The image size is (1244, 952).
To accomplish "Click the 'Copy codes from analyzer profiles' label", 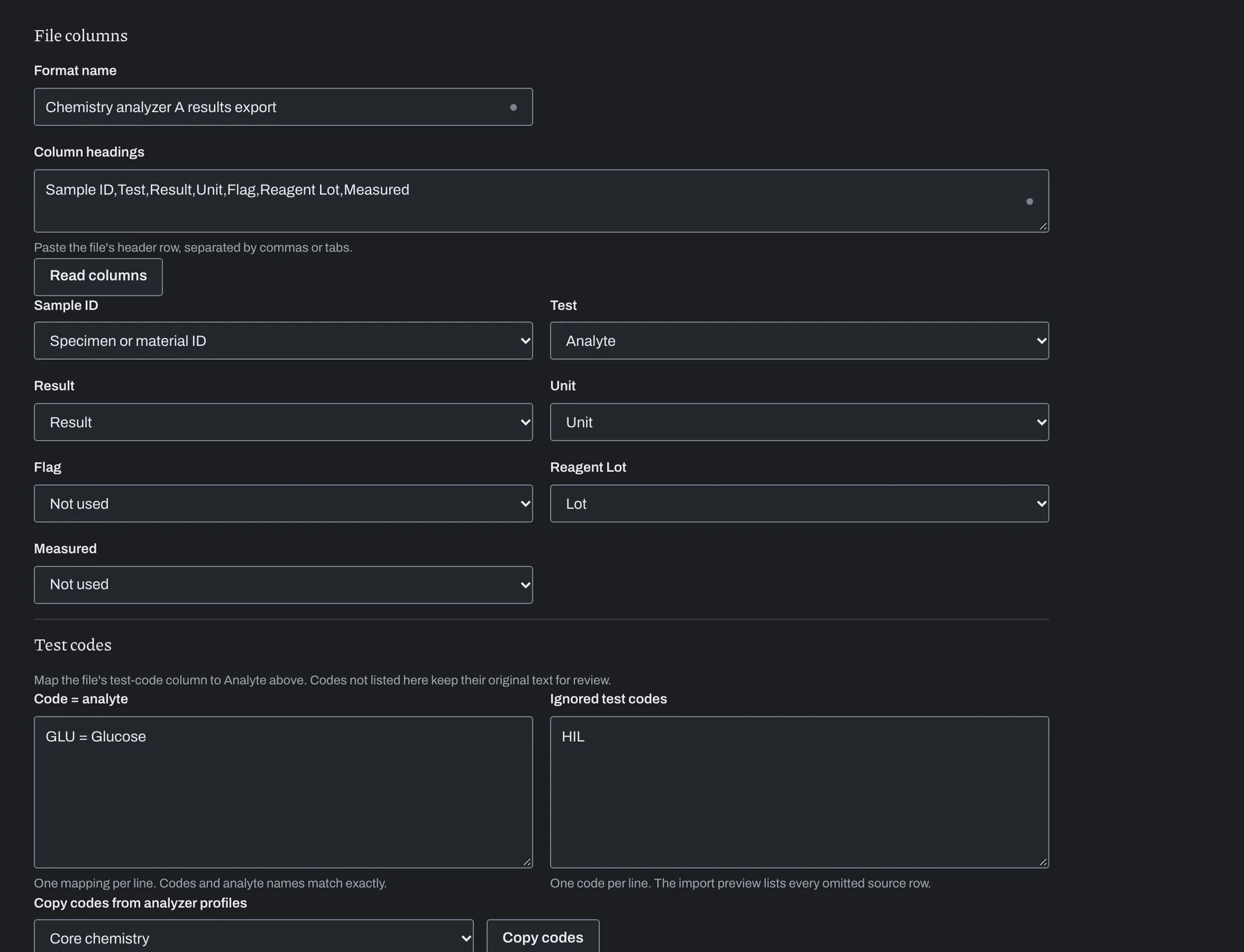I will coord(140,903).
